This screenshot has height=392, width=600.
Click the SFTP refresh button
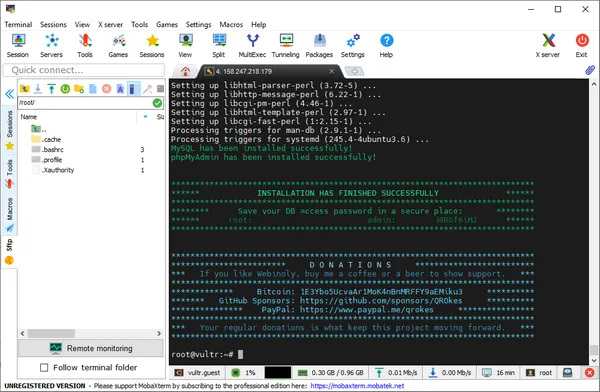(x=65, y=89)
